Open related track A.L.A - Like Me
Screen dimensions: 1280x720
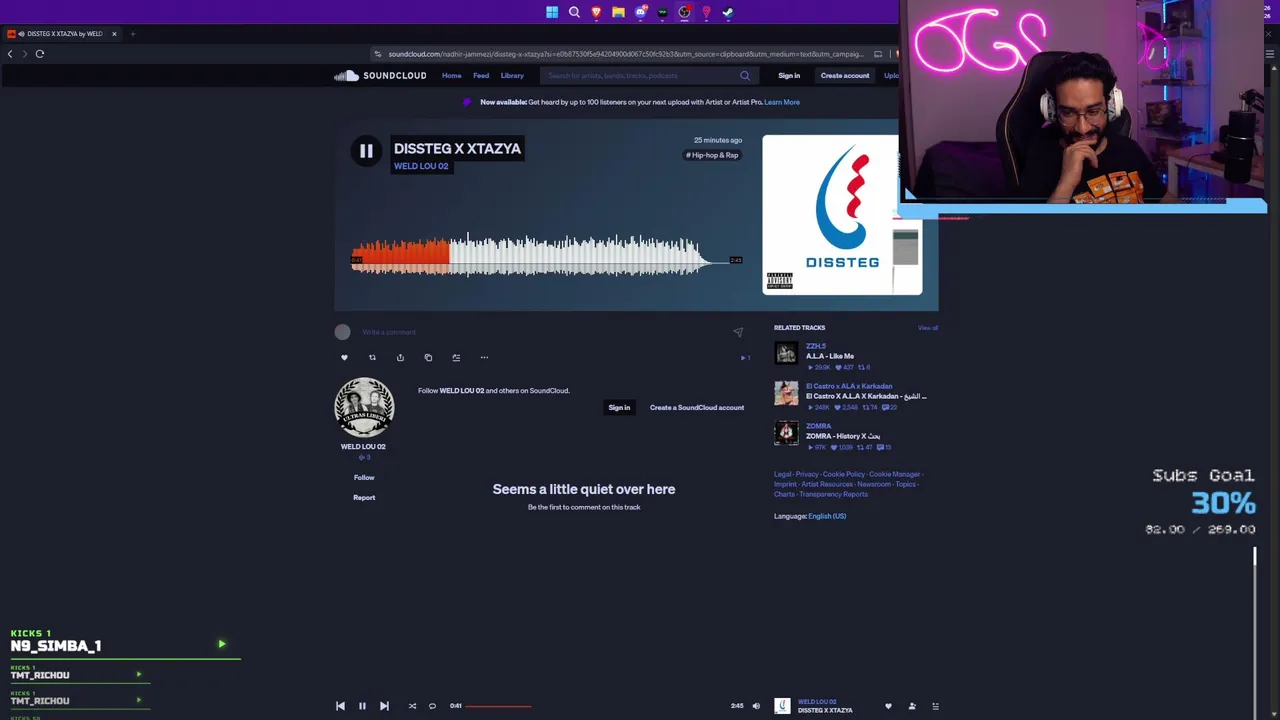coord(830,356)
